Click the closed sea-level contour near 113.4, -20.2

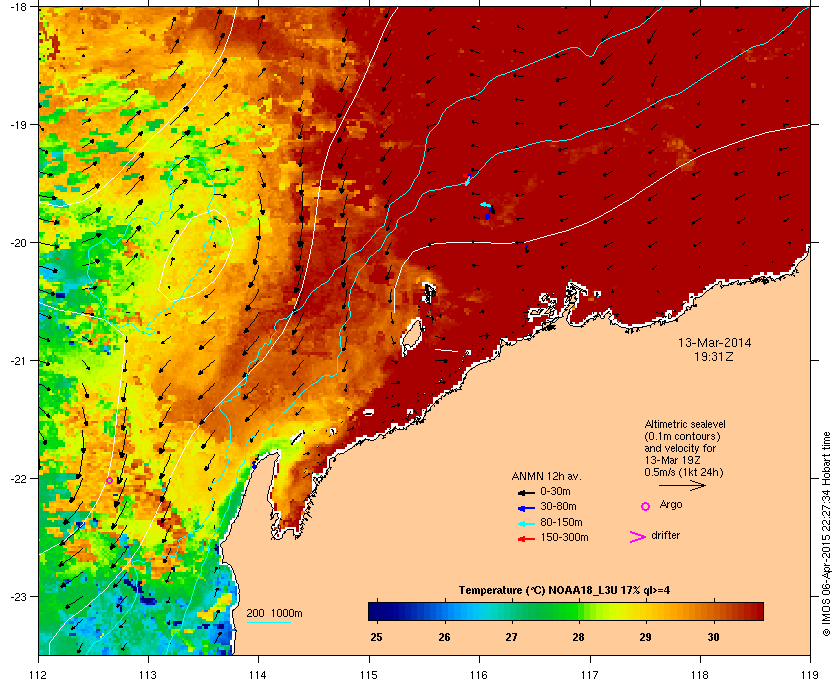(196, 255)
